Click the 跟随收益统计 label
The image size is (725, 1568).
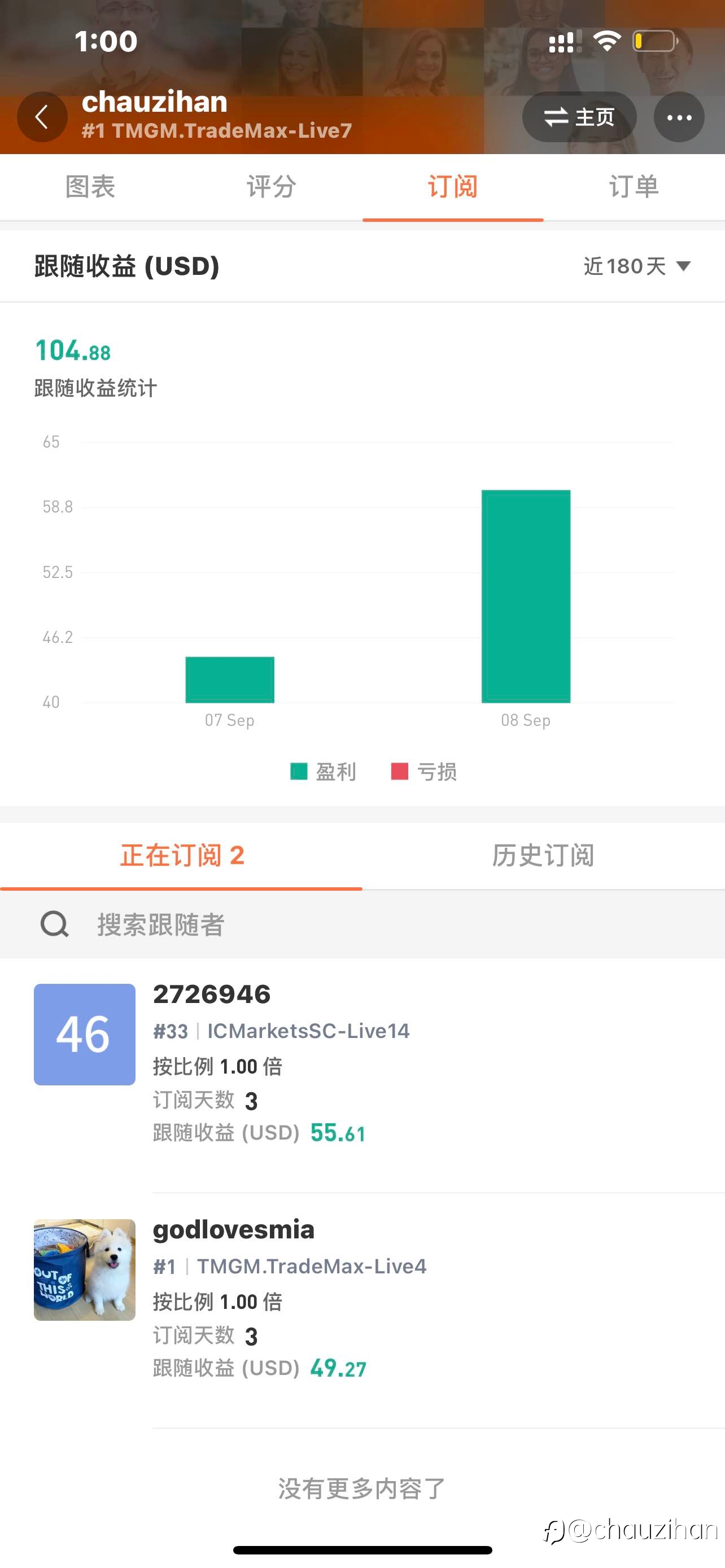coord(95,388)
